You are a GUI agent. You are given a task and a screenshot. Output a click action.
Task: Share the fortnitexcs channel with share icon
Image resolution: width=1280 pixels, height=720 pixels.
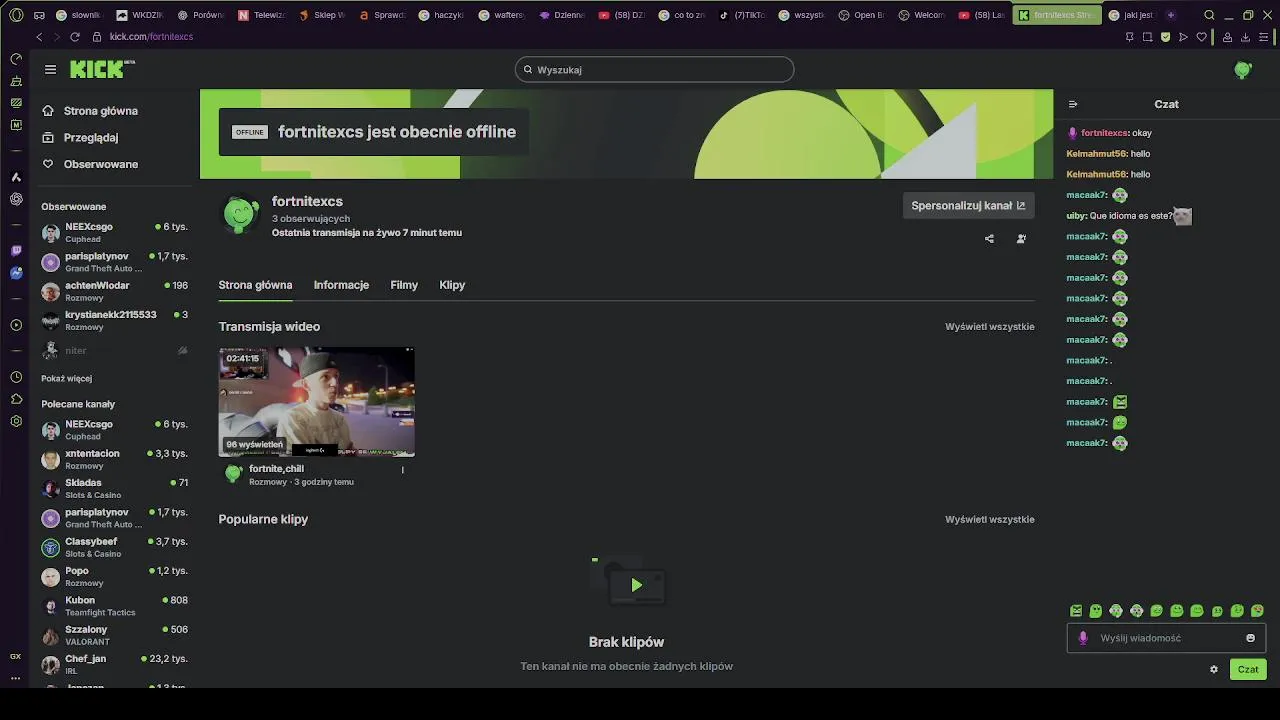click(989, 239)
